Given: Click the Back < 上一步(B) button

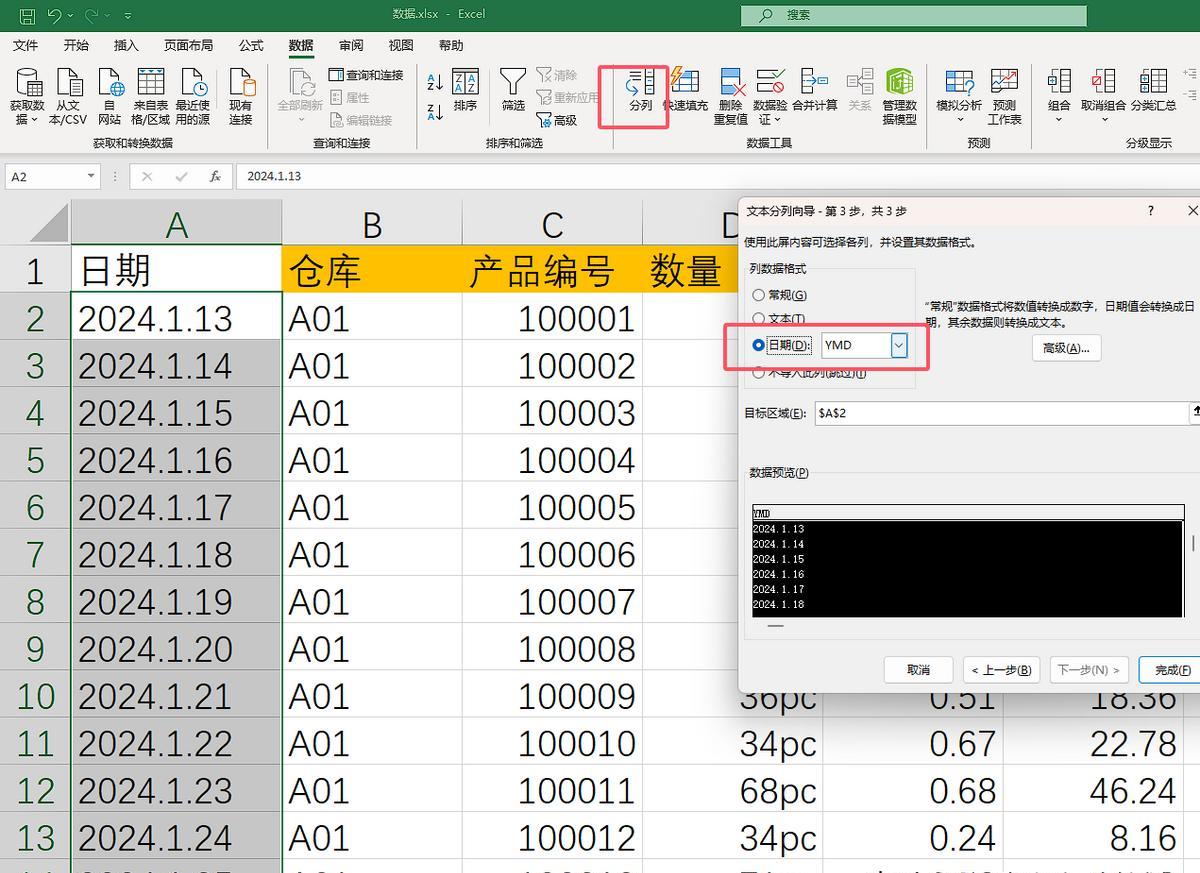Looking at the screenshot, I should (x=1001, y=670).
